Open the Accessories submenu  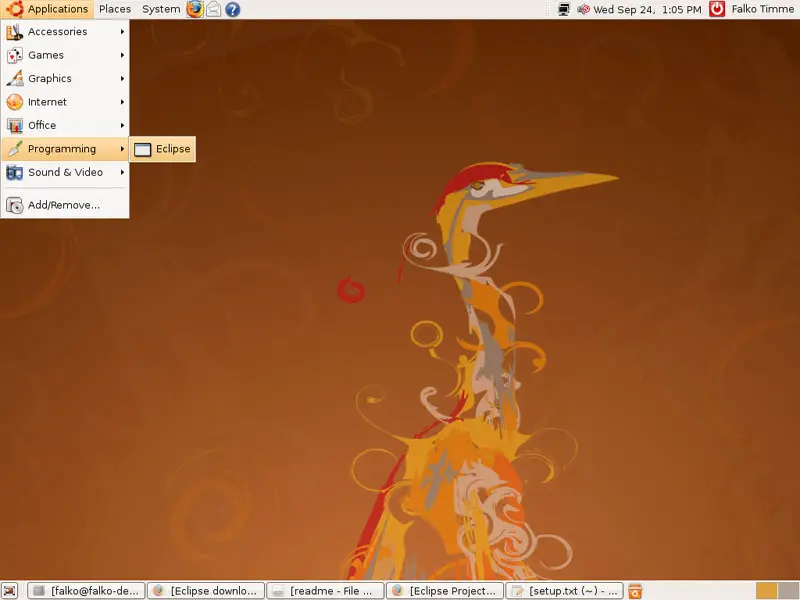65,32
